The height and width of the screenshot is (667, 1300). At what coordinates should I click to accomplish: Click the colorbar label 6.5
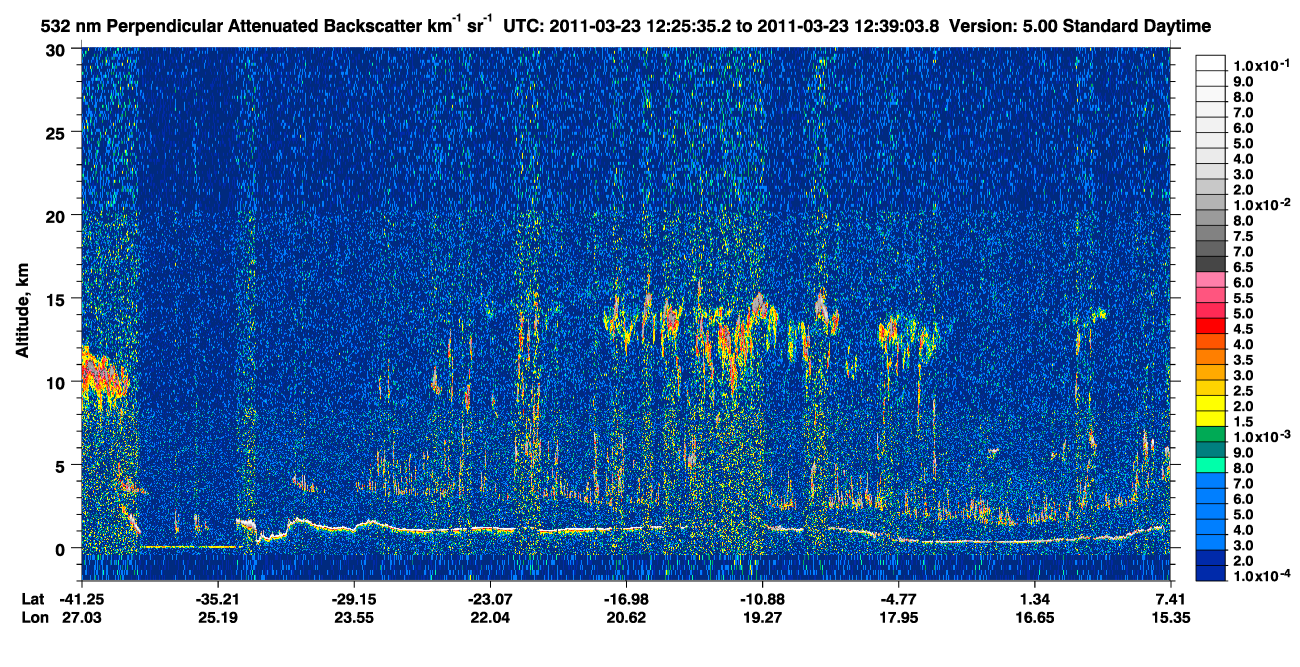[1243, 267]
